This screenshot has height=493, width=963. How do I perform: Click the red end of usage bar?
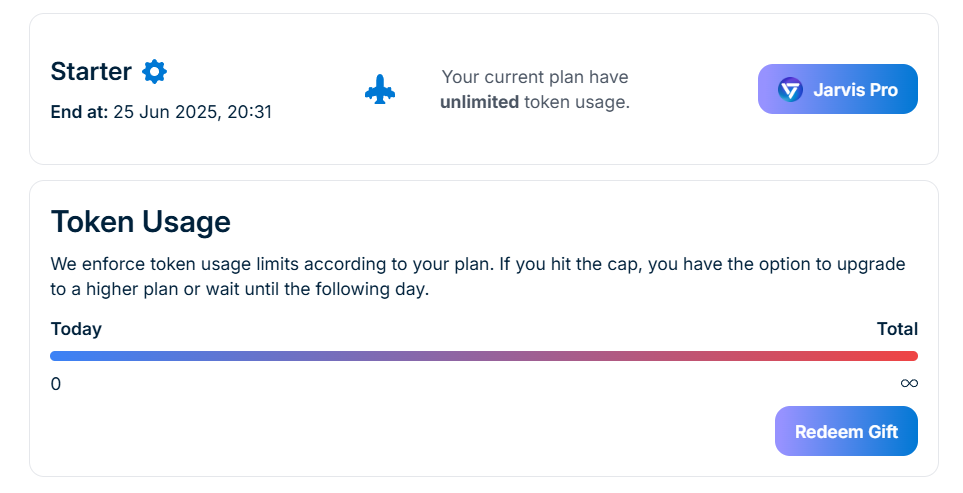tap(903, 356)
